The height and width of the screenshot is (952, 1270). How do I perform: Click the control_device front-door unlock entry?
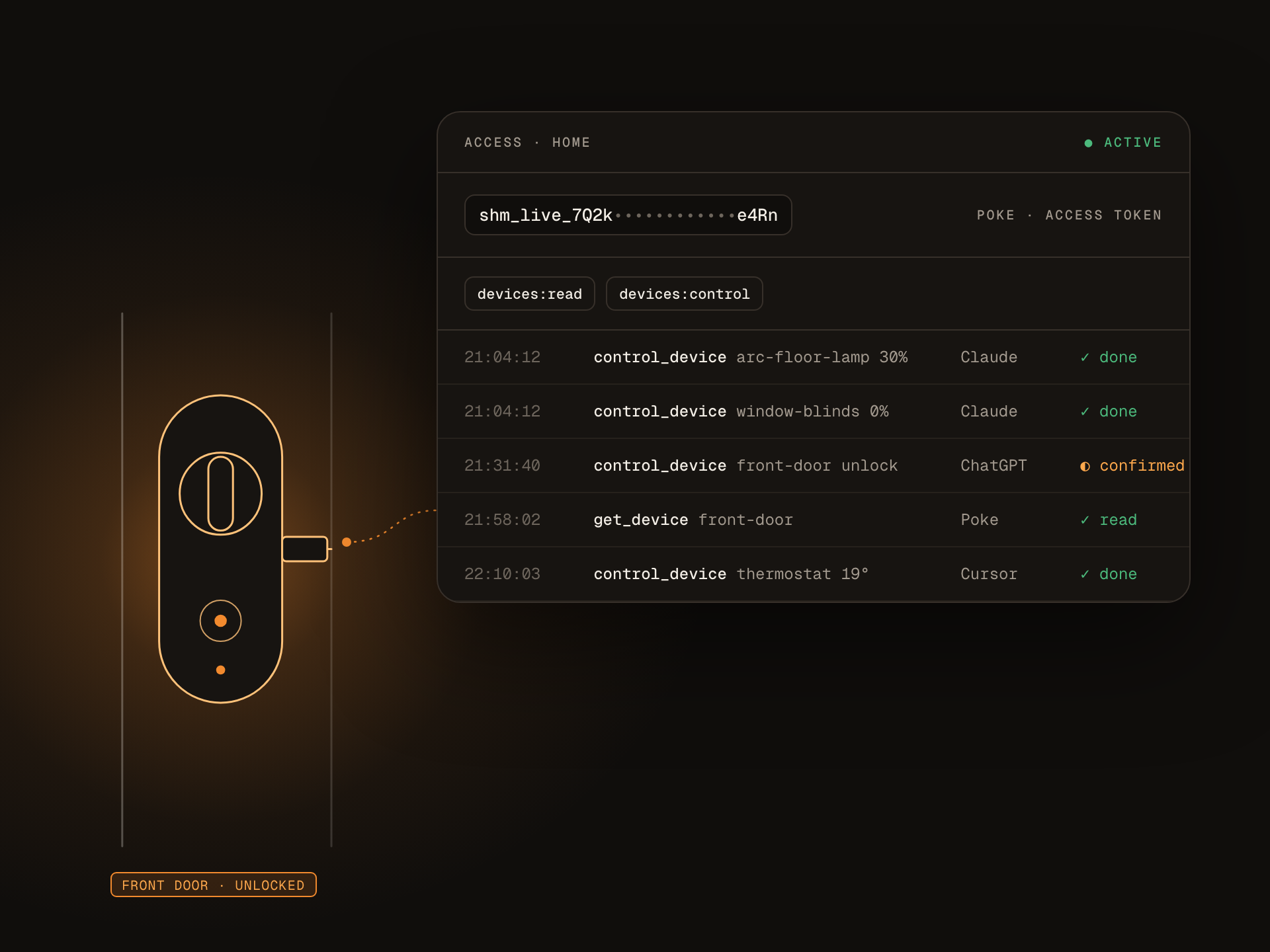(x=746, y=466)
